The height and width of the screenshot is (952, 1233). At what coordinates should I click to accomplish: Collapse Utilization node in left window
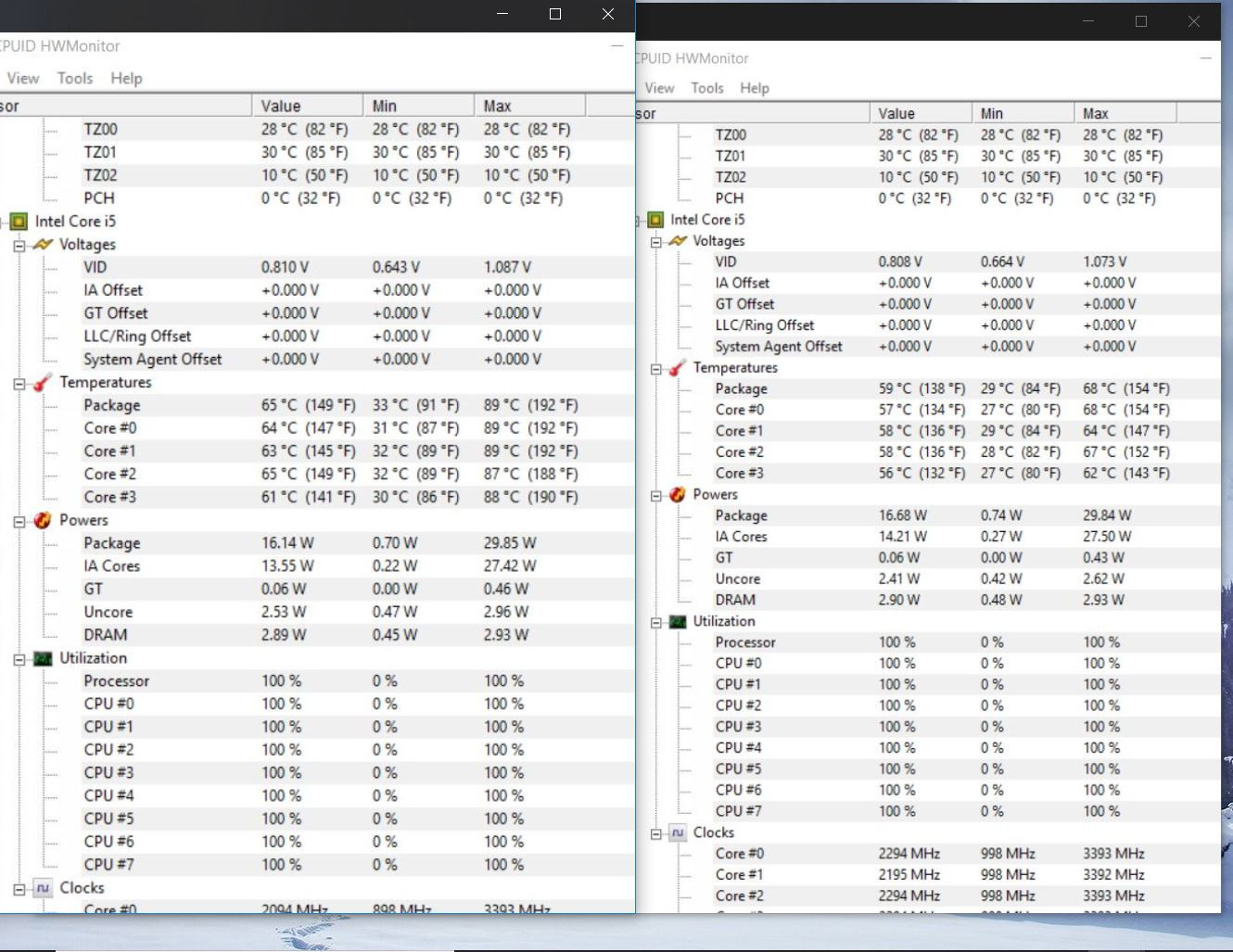coord(19,660)
